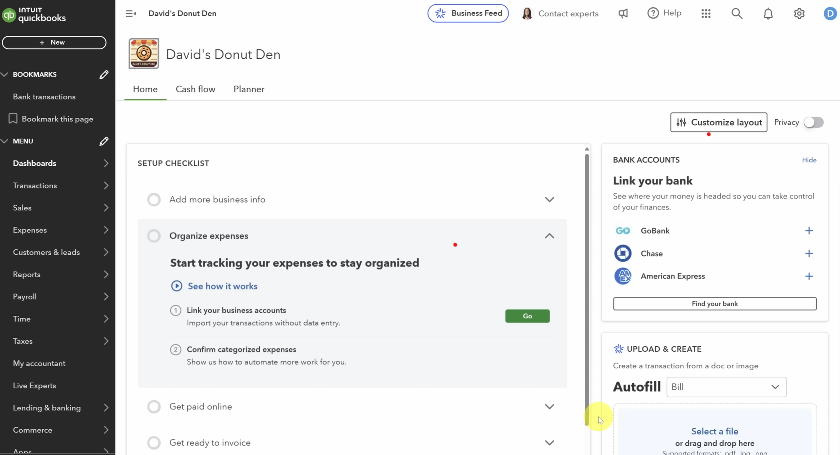Click the Help question mark icon
Screen dimensions: 840x455
[652, 13]
